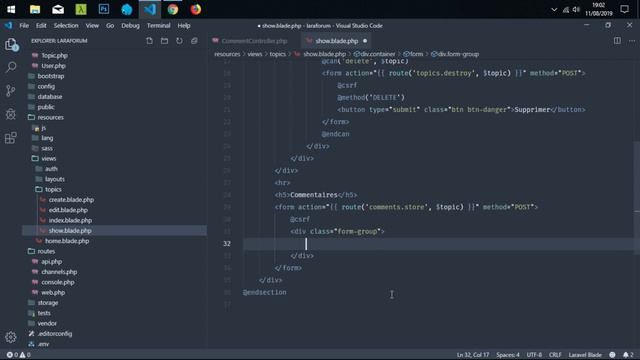Switch to show.blade.php editor tab
This screenshot has width=640, height=360.
337,41
